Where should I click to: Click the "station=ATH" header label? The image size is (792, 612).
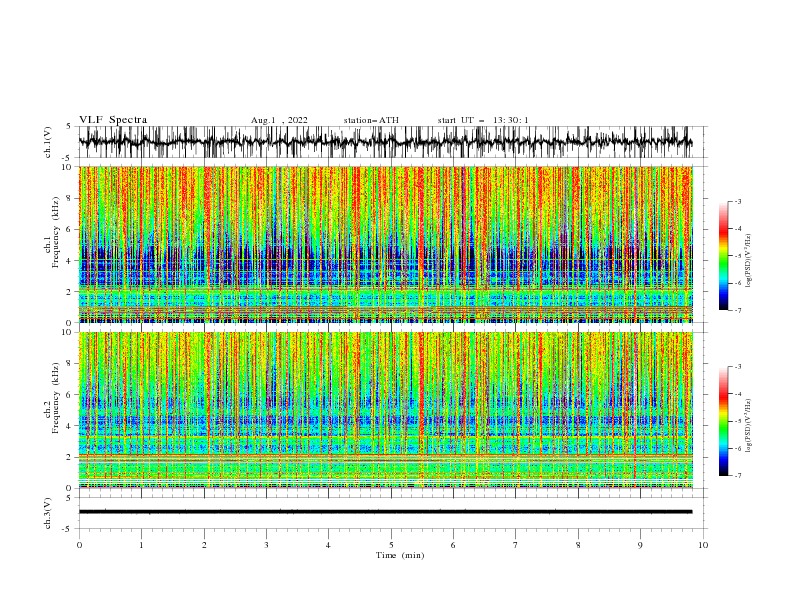click(x=371, y=120)
